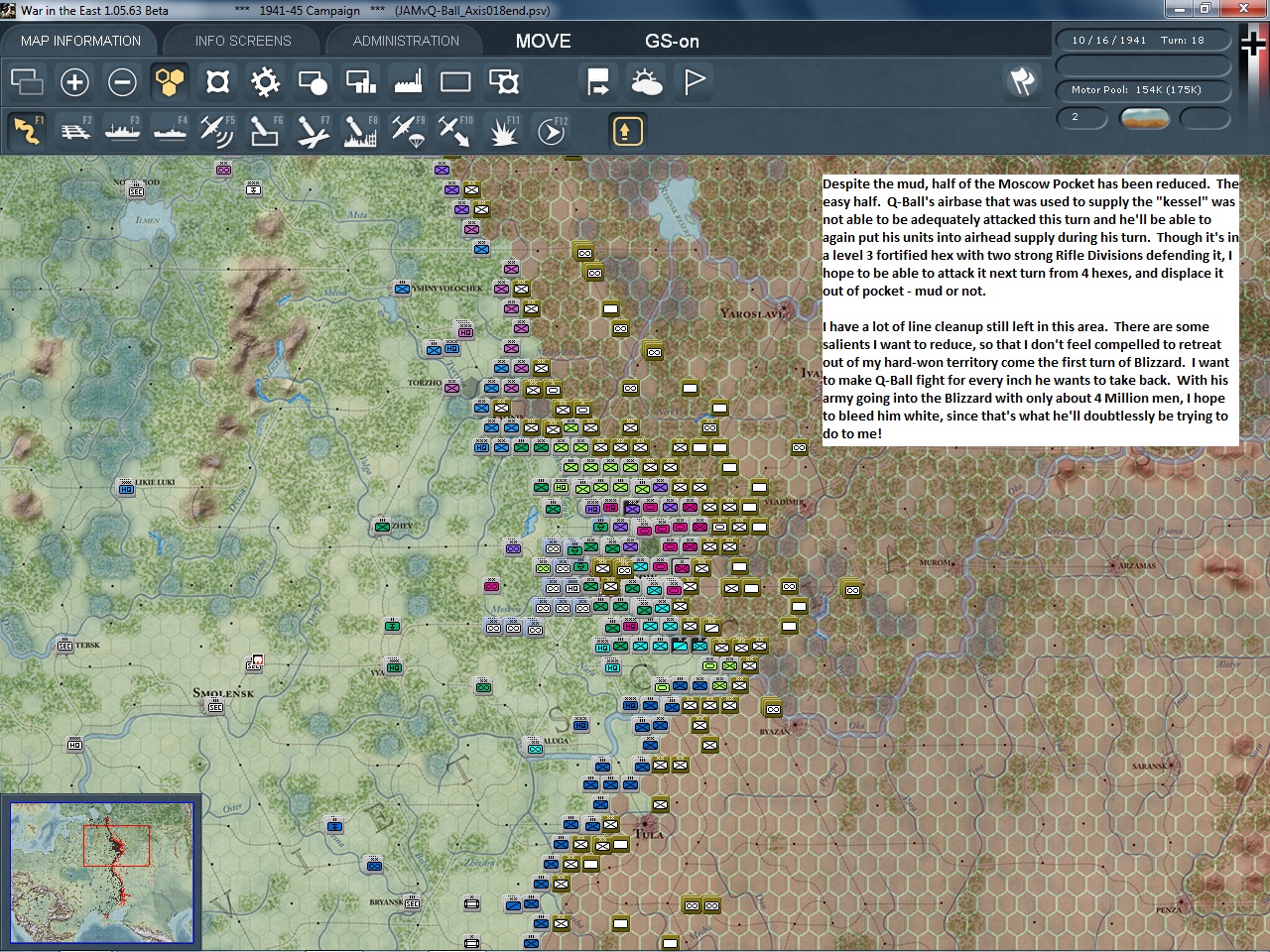Select Bomb airfield mode (F7) icon

[x=313, y=131]
